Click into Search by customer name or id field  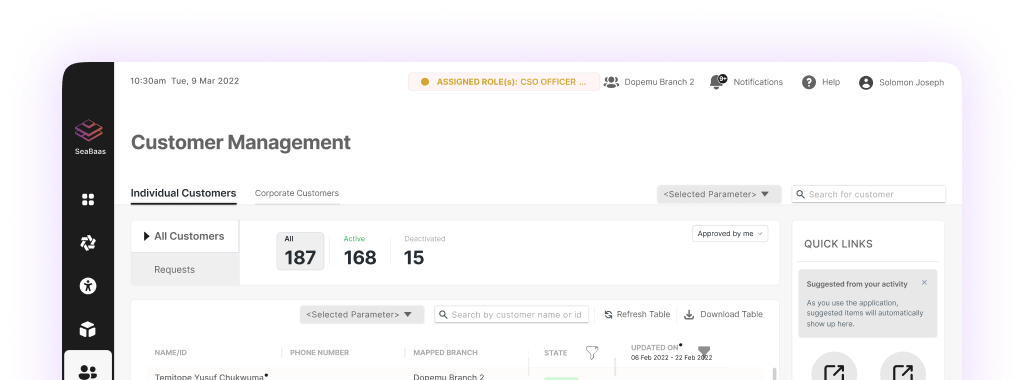(511, 315)
